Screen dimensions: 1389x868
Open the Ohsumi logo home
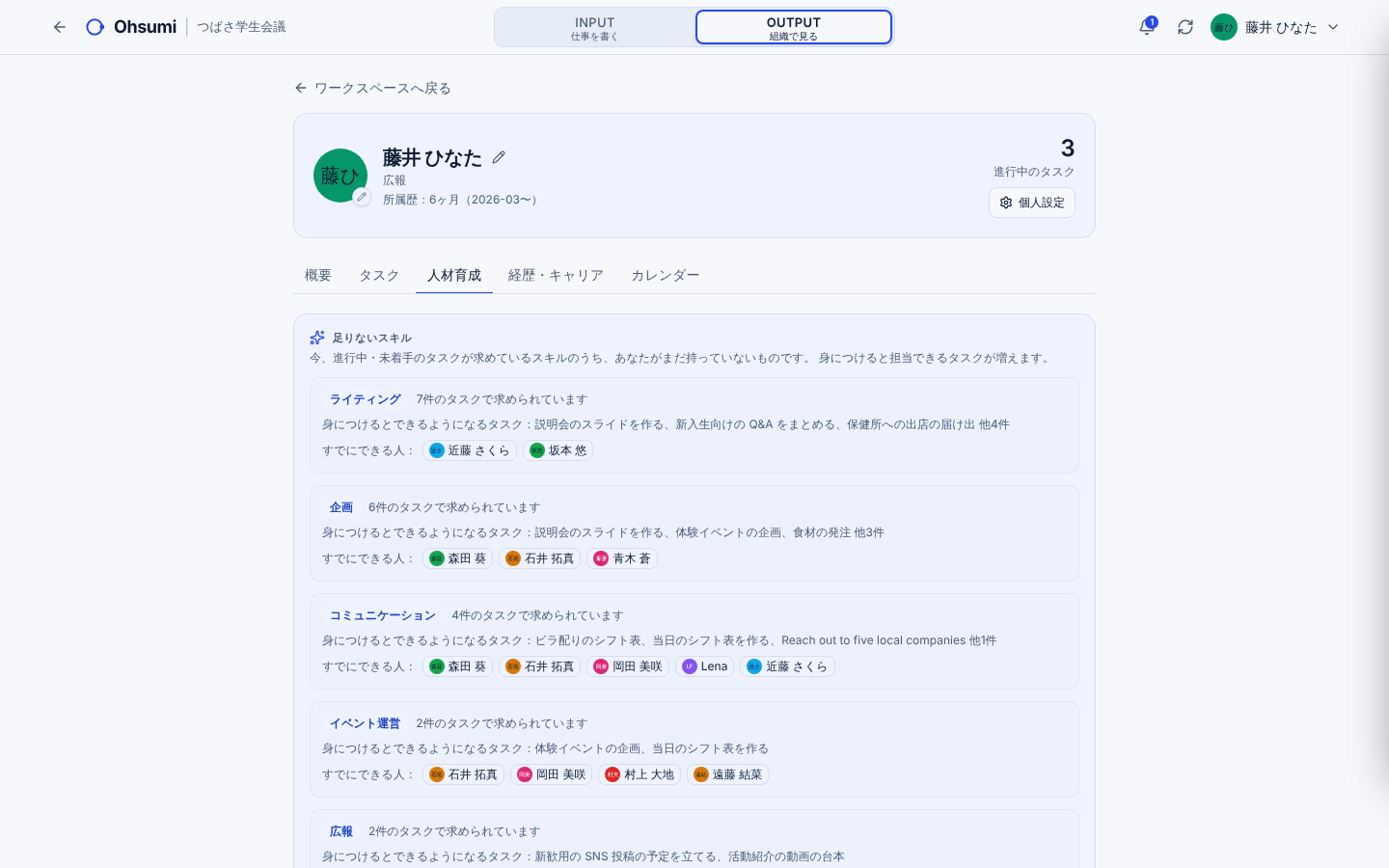click(131, 27)
